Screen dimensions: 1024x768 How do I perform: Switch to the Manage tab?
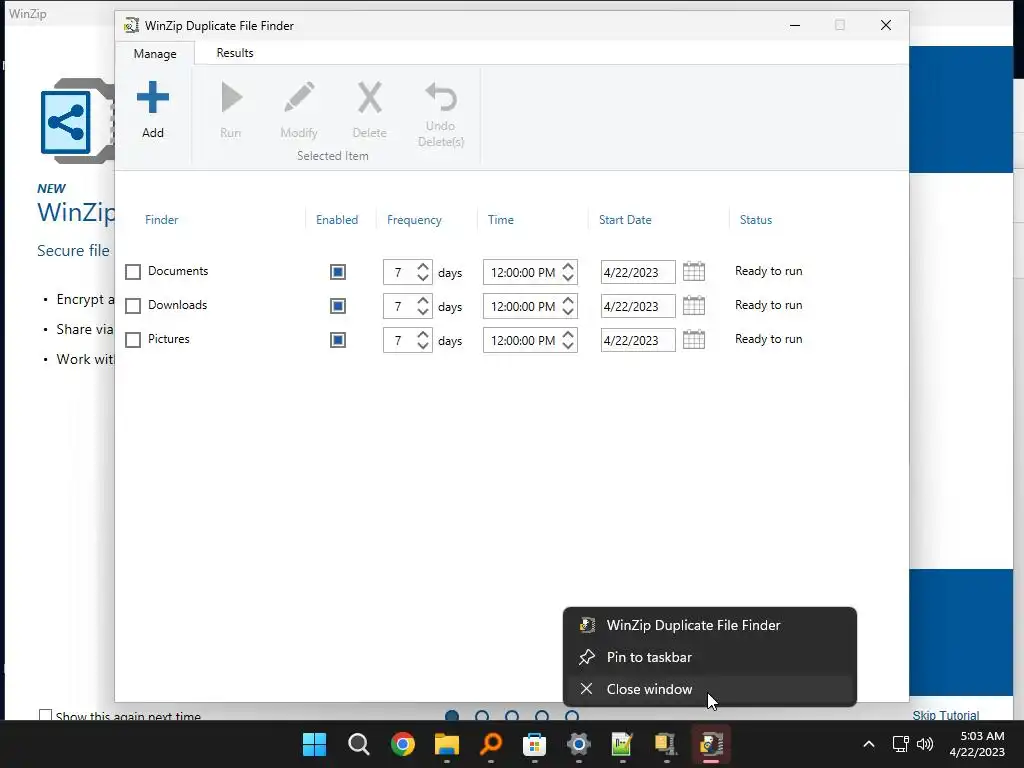coord(155,54)
